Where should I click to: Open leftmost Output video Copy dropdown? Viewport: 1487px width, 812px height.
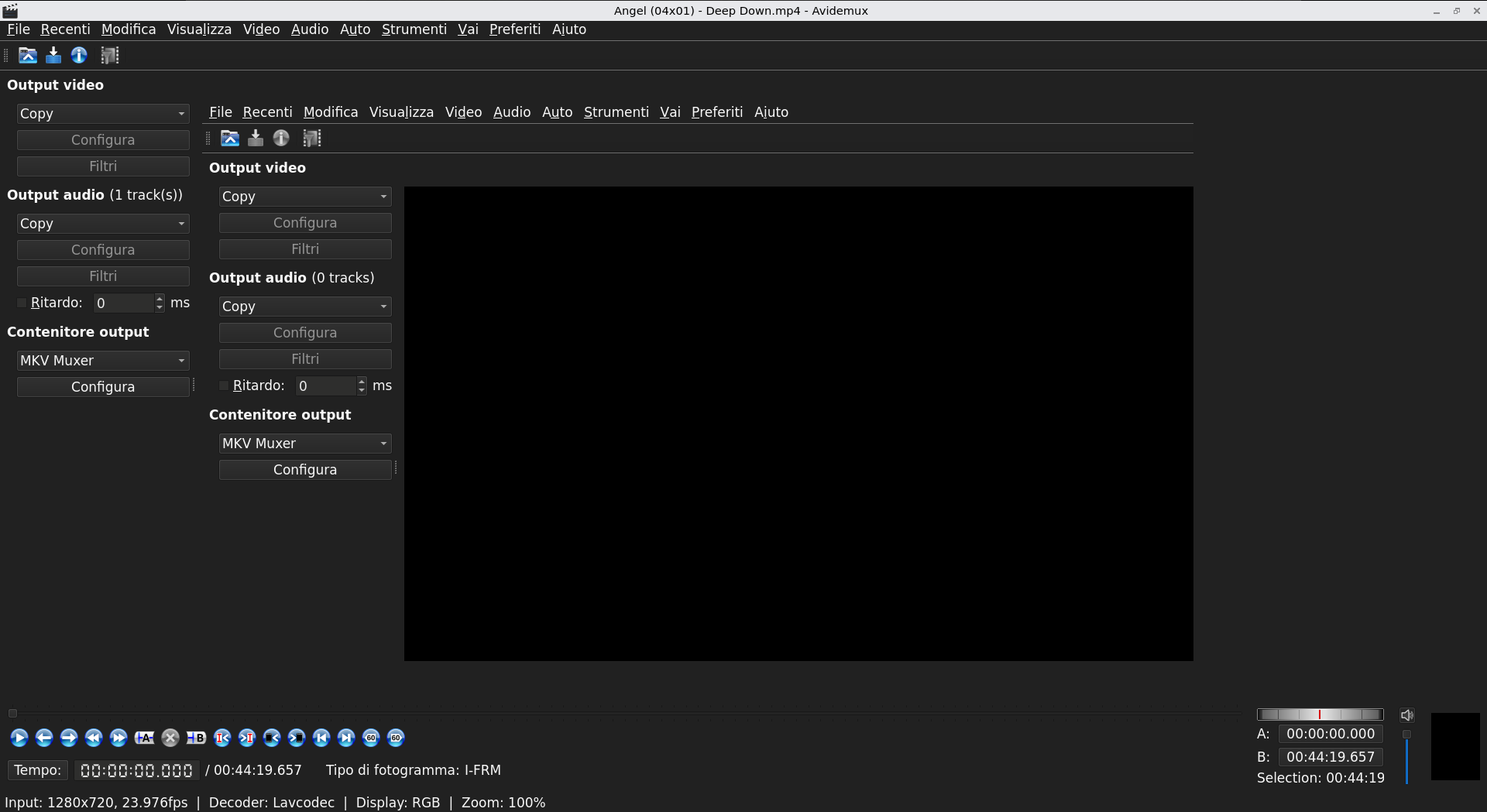(x=103, y=114)
